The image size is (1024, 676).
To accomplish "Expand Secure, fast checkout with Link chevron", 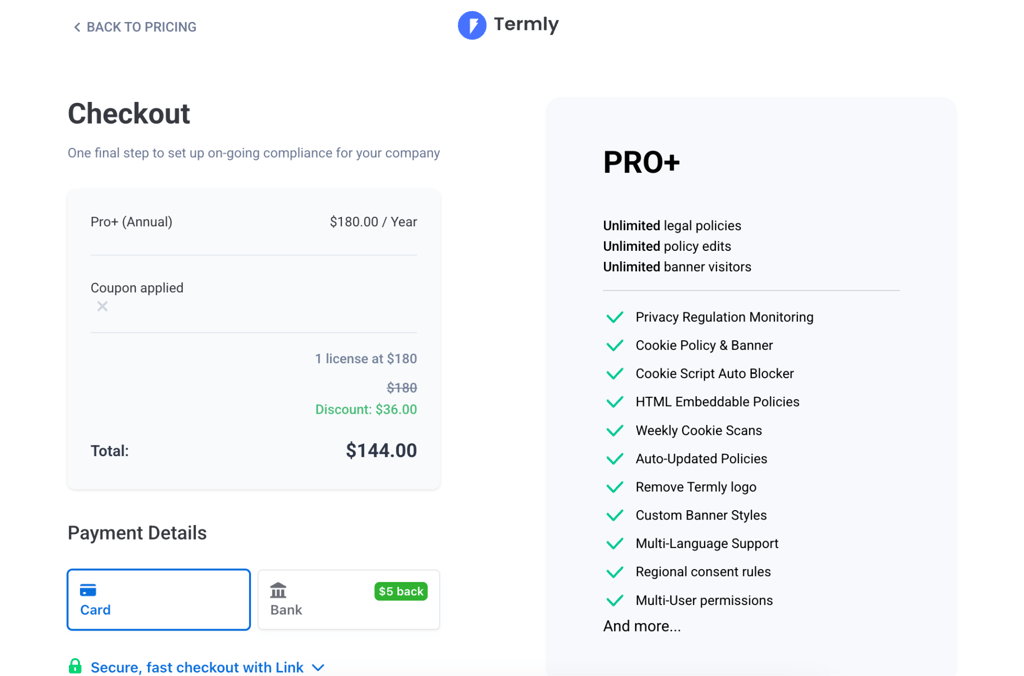I will pos(318,668).
